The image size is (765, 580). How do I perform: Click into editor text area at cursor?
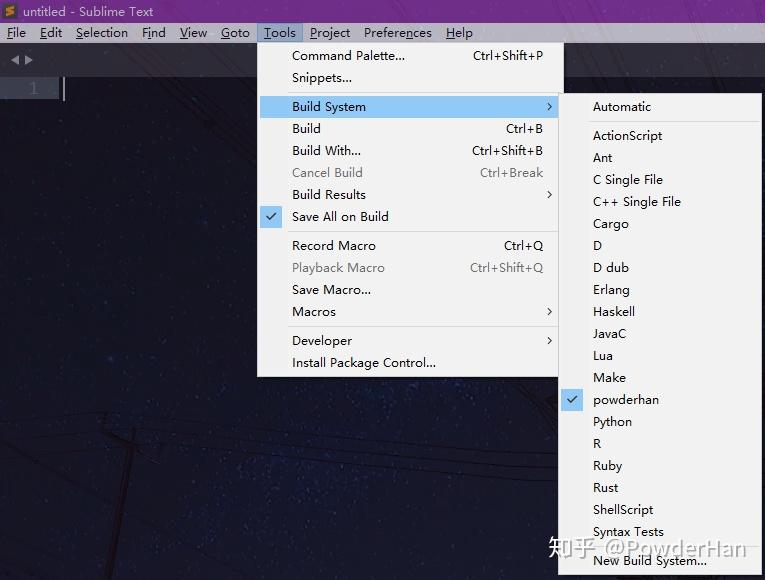[64, 89]
